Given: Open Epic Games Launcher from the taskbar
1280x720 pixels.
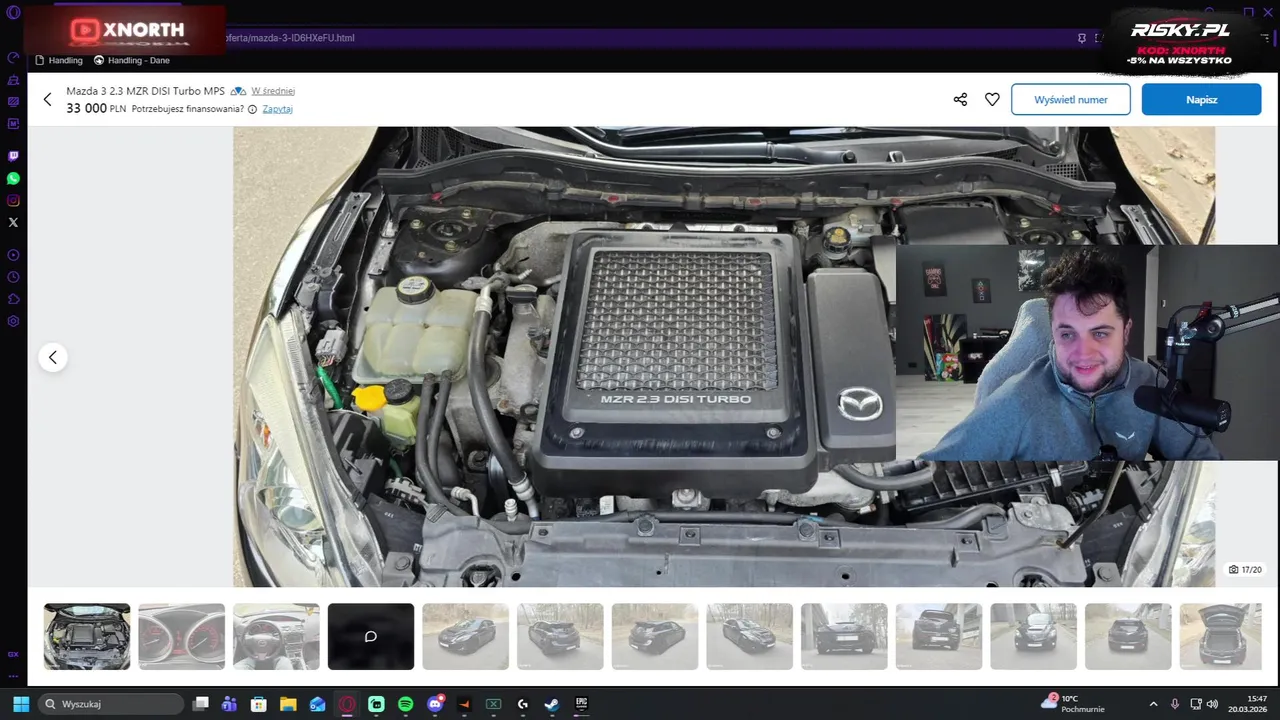Looking at the screenshot, I should click(582, 704).
